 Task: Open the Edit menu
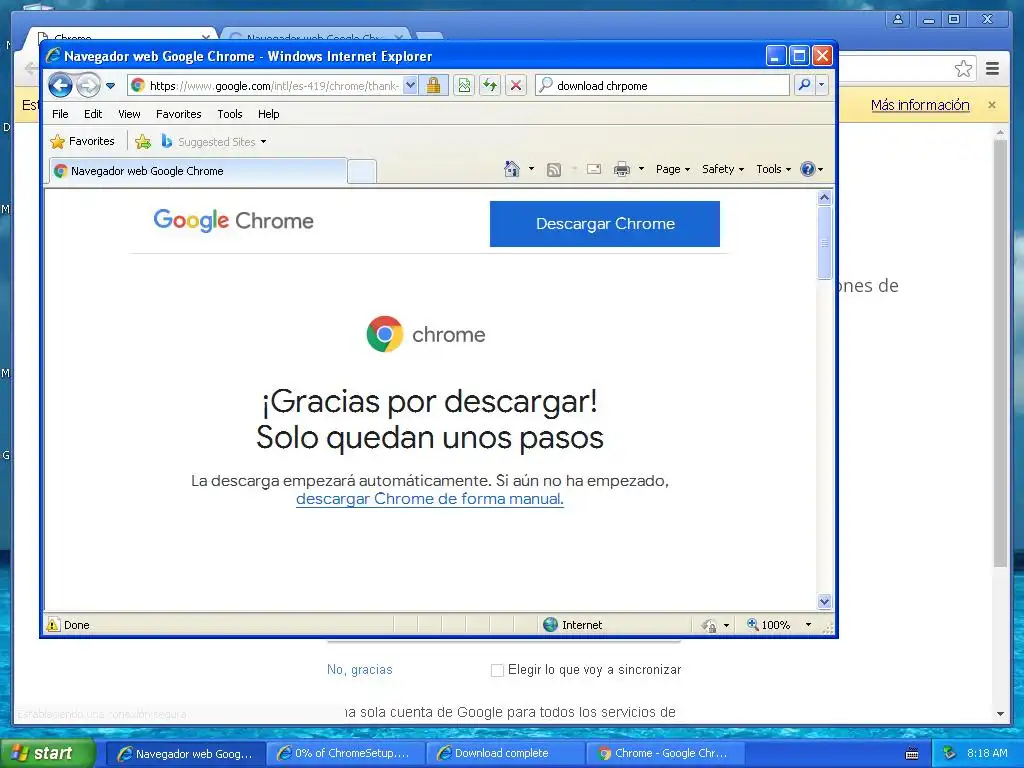(x=93, y=114)
